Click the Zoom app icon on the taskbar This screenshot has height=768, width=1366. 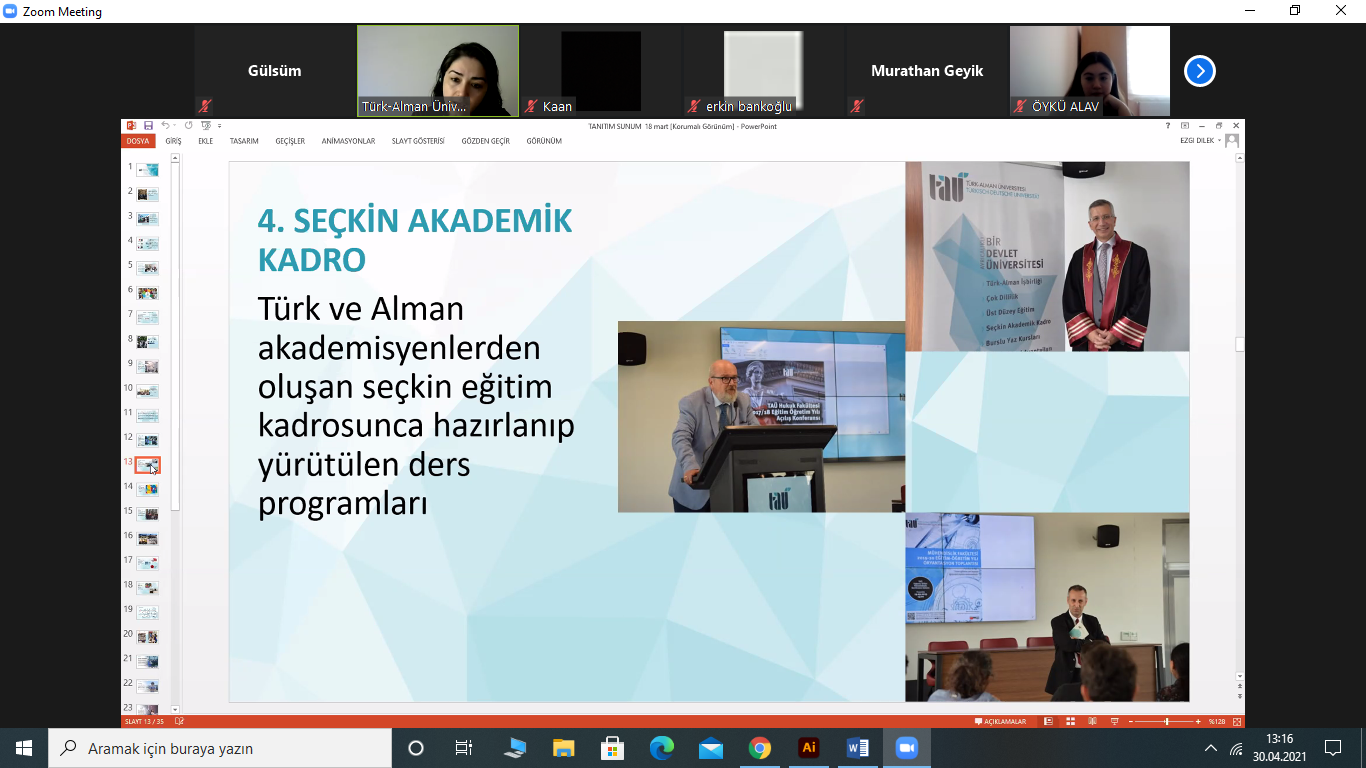(907, 748)
